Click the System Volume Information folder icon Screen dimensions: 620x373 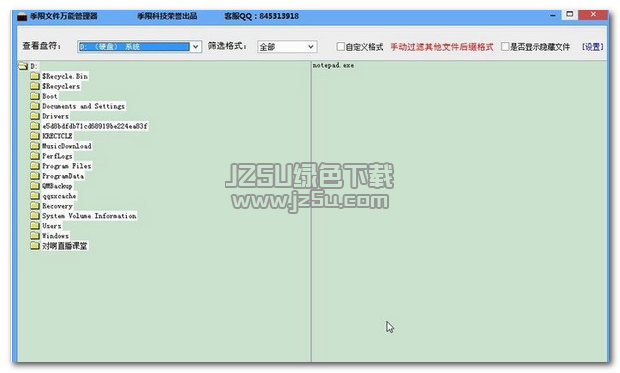pyautogui.click(x=35, y=216)
